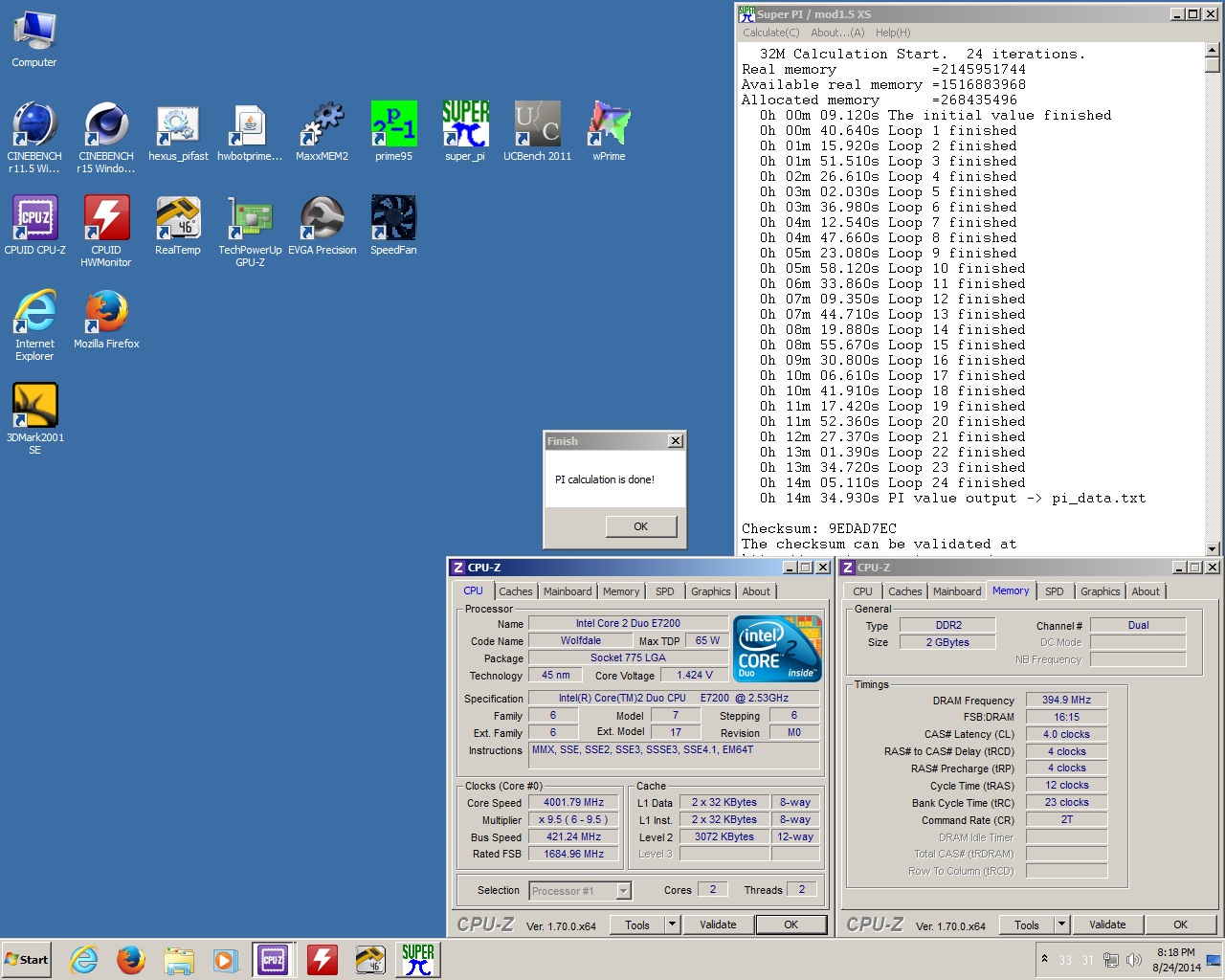The height and width of the screenshot is (980, 1225).
Task: Select Graphics tab in left CPU-Z
Action: pos(711,591)
